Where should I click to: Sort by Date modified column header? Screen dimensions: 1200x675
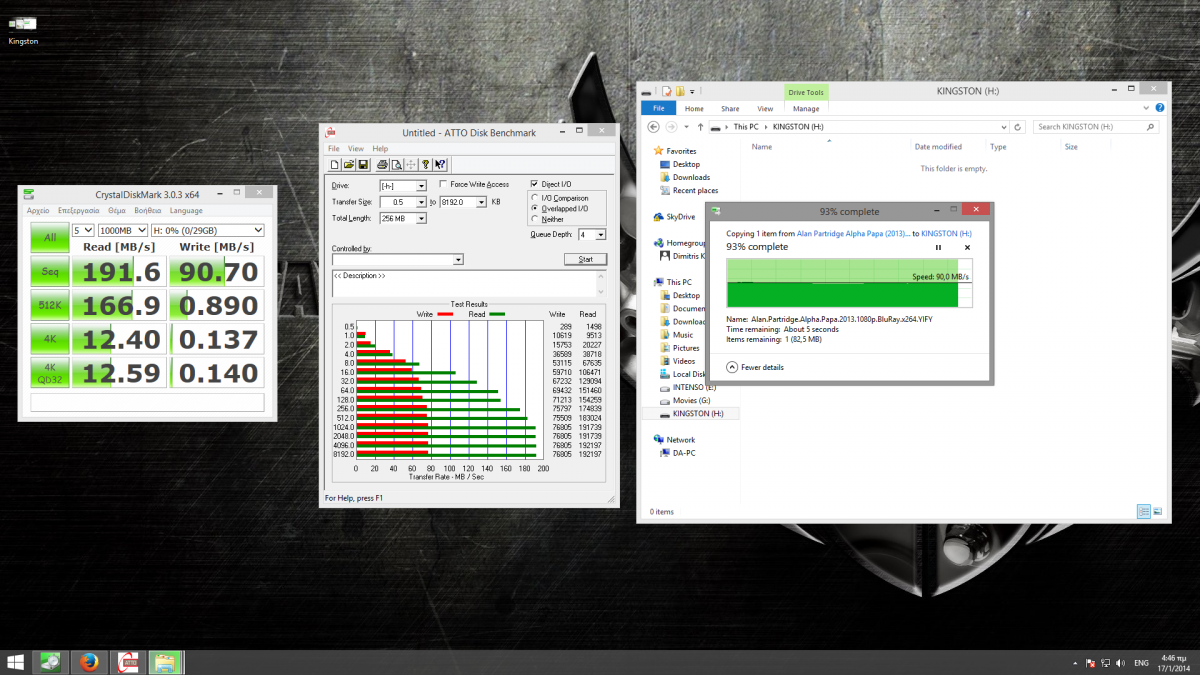[x=937, y=146]
